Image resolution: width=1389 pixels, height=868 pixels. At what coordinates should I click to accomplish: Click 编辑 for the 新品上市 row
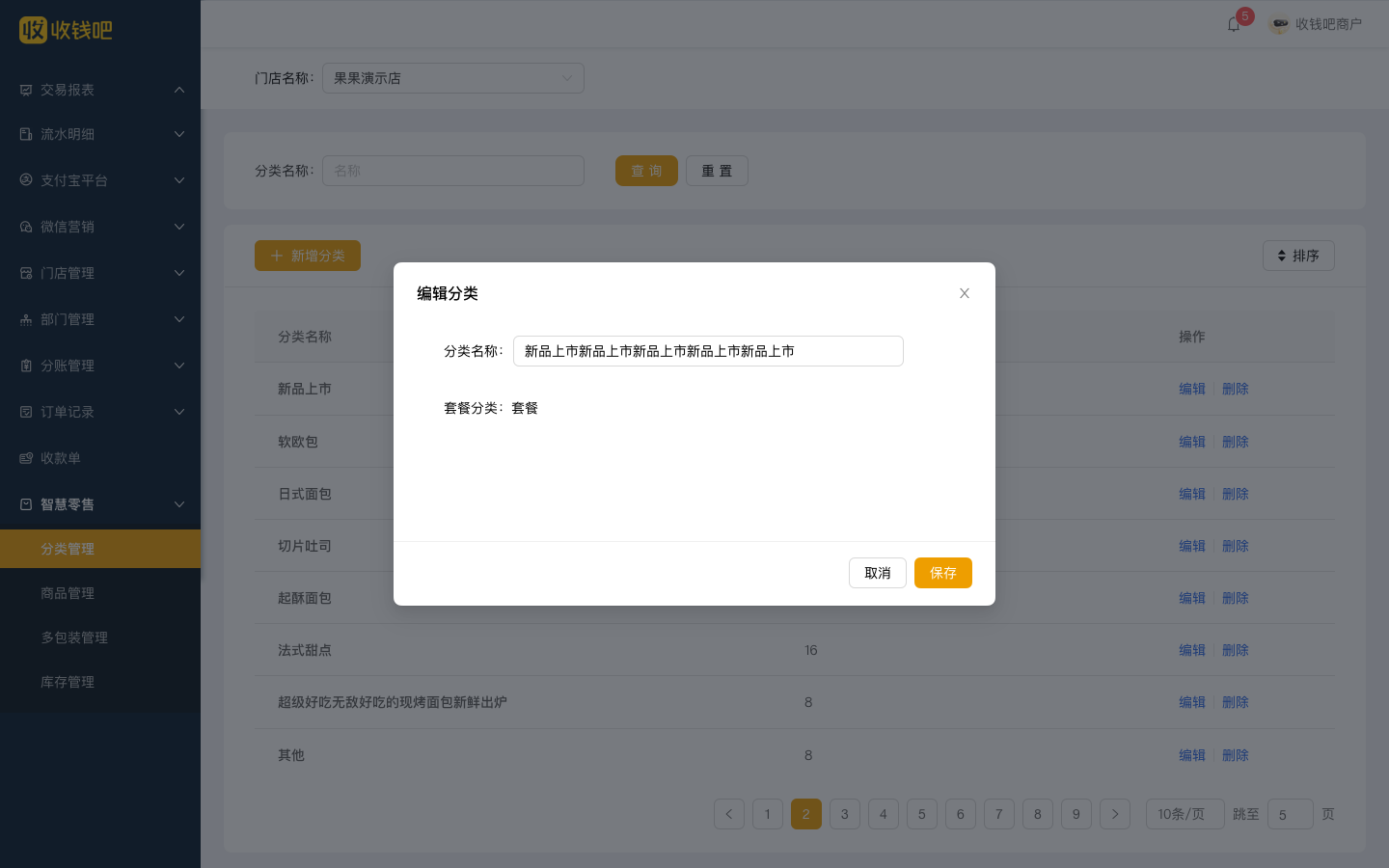1192,389
